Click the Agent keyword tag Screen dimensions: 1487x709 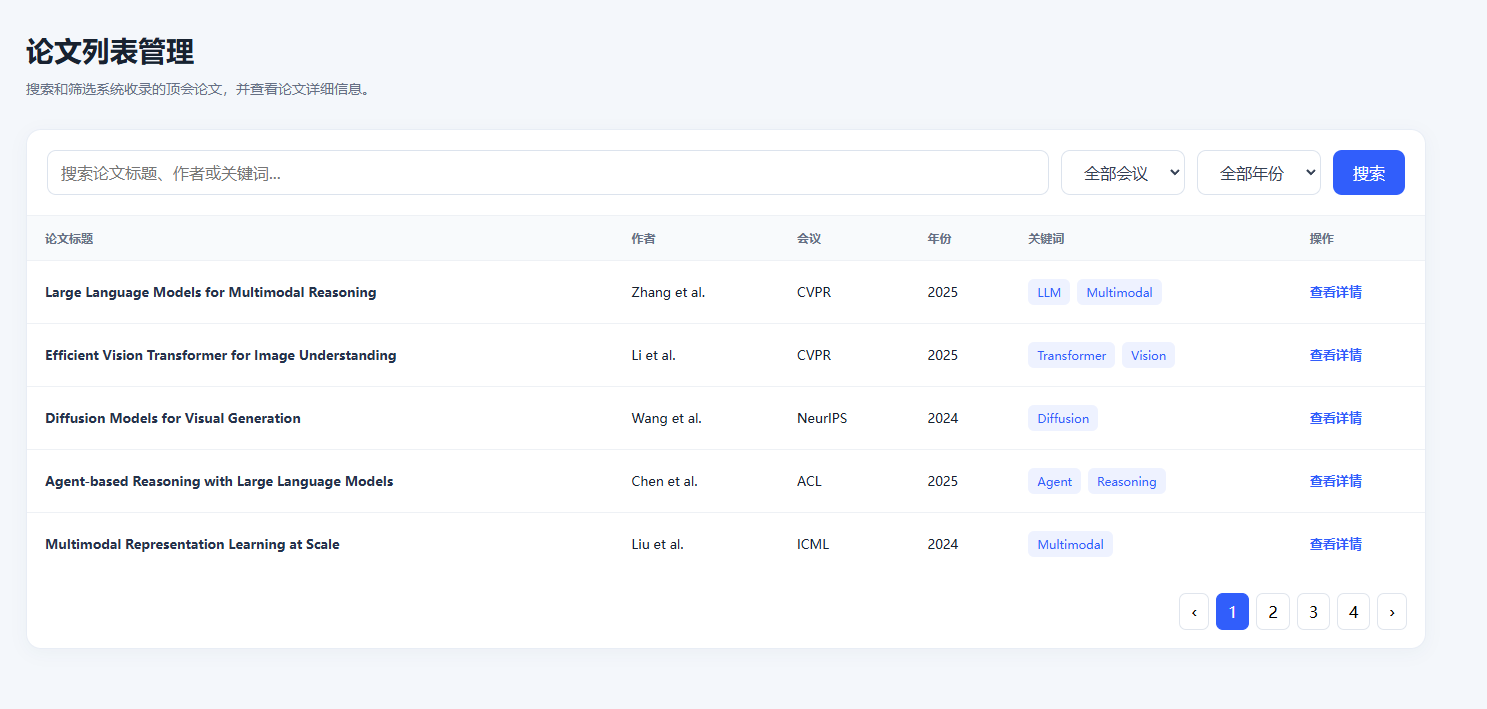1054,481
